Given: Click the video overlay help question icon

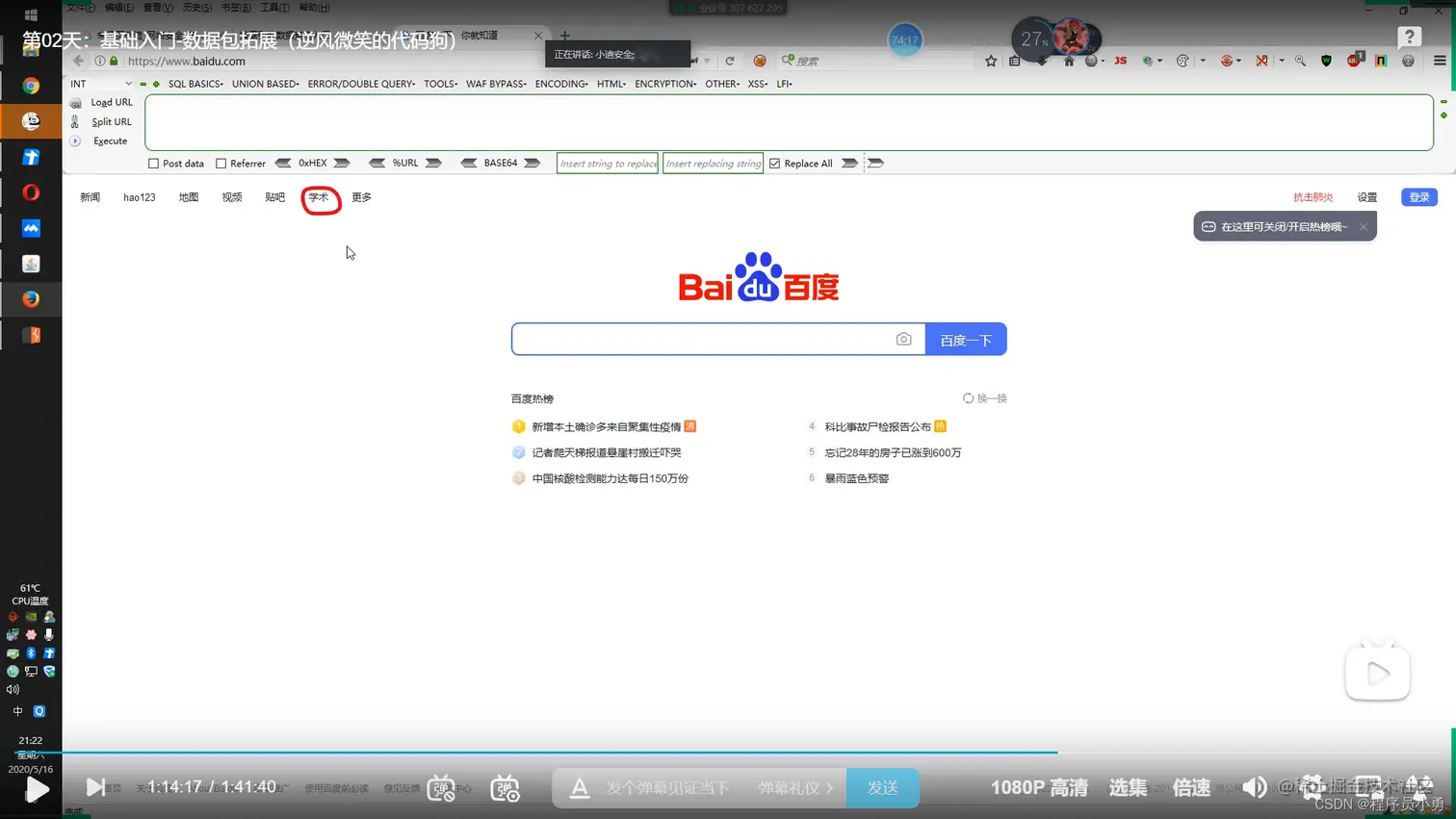Looking at the screenshot, I should coord(1409,38).
